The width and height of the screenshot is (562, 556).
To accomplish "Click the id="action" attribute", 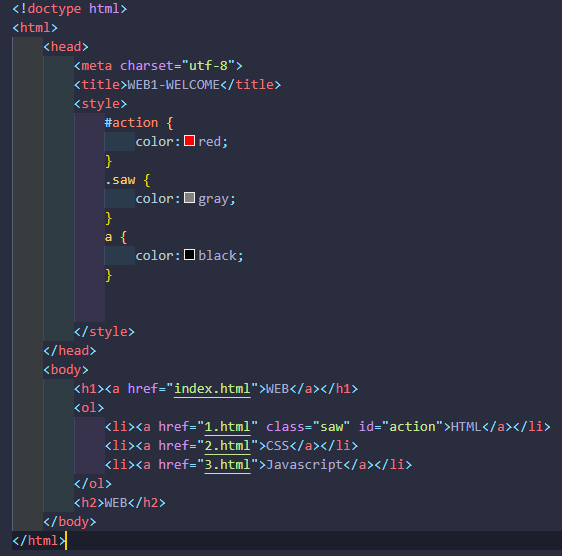I will (x=401, y=427).
